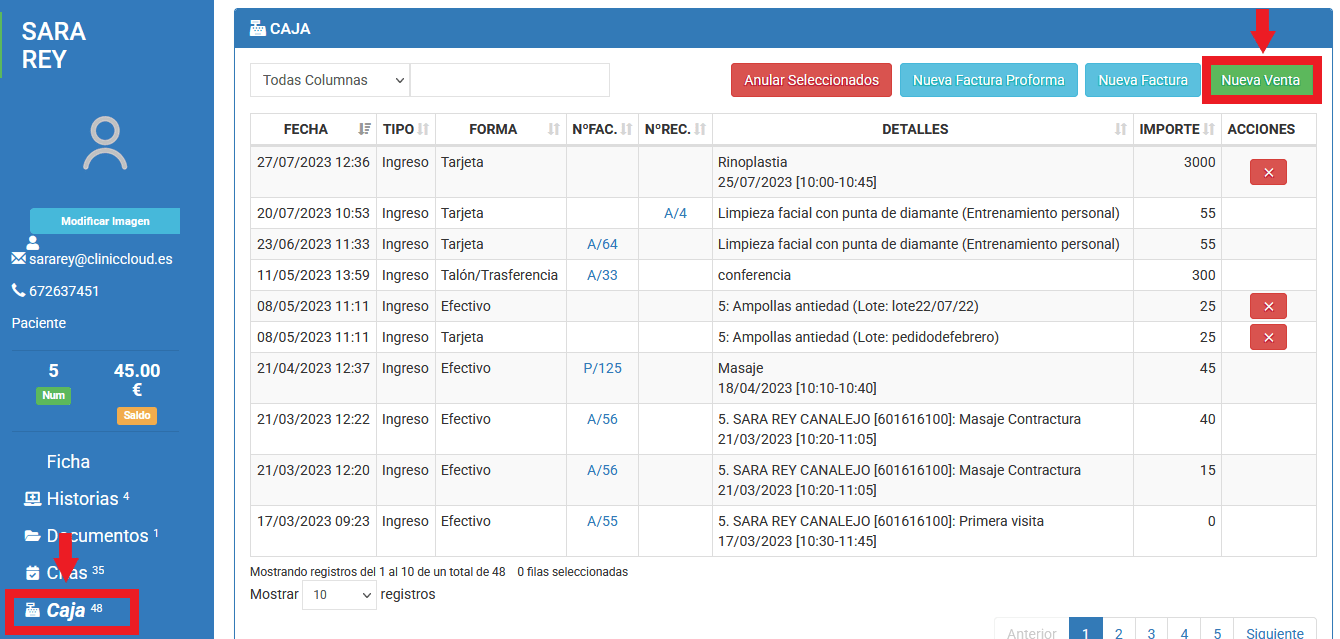This screenshot has width=1340, height=639.
Task: Delete Ampollas antiedad lote22/07/22 entry
Action: click(1268, 306)
